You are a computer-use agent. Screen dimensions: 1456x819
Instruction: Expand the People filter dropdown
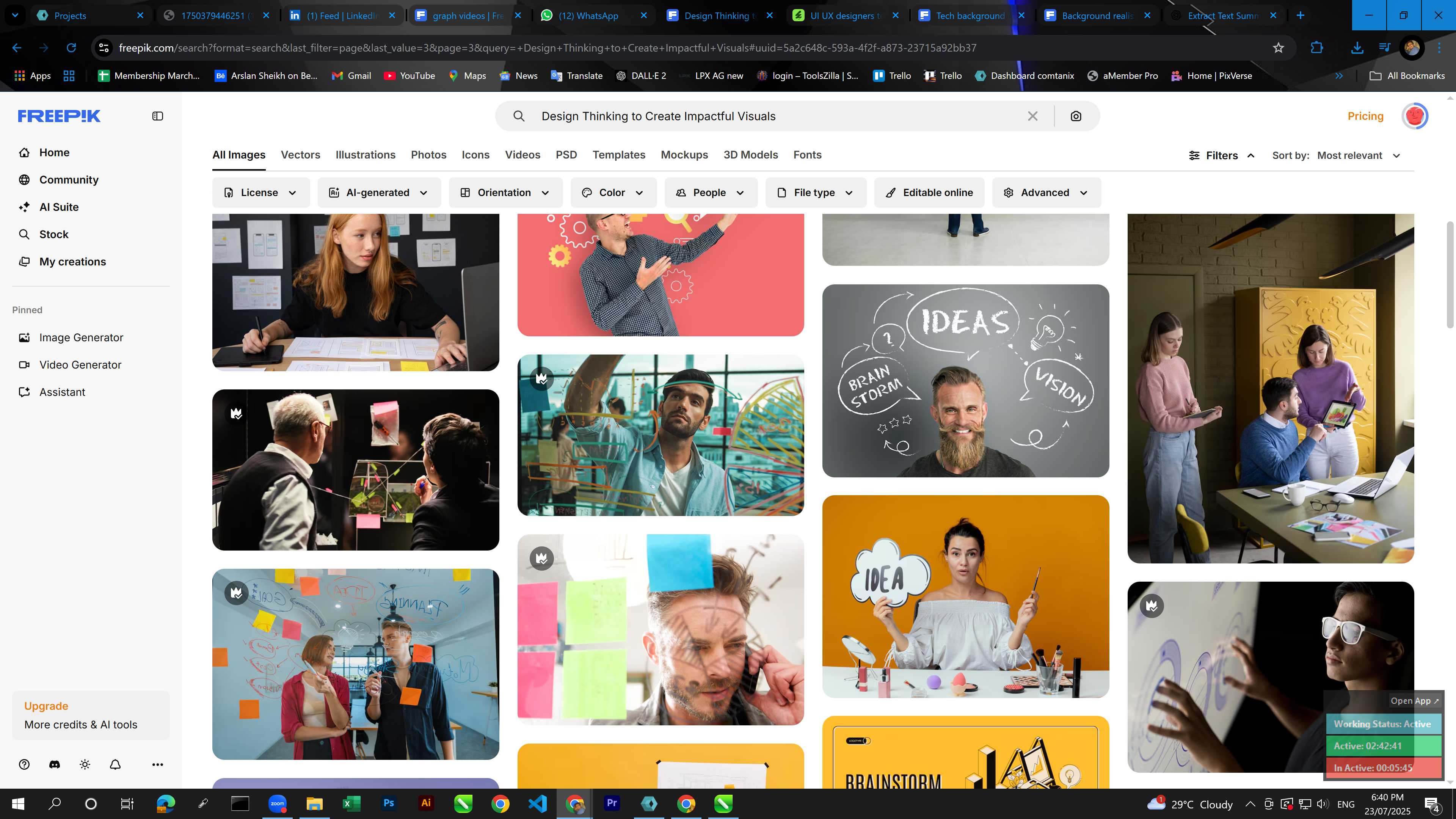(711, 193)
